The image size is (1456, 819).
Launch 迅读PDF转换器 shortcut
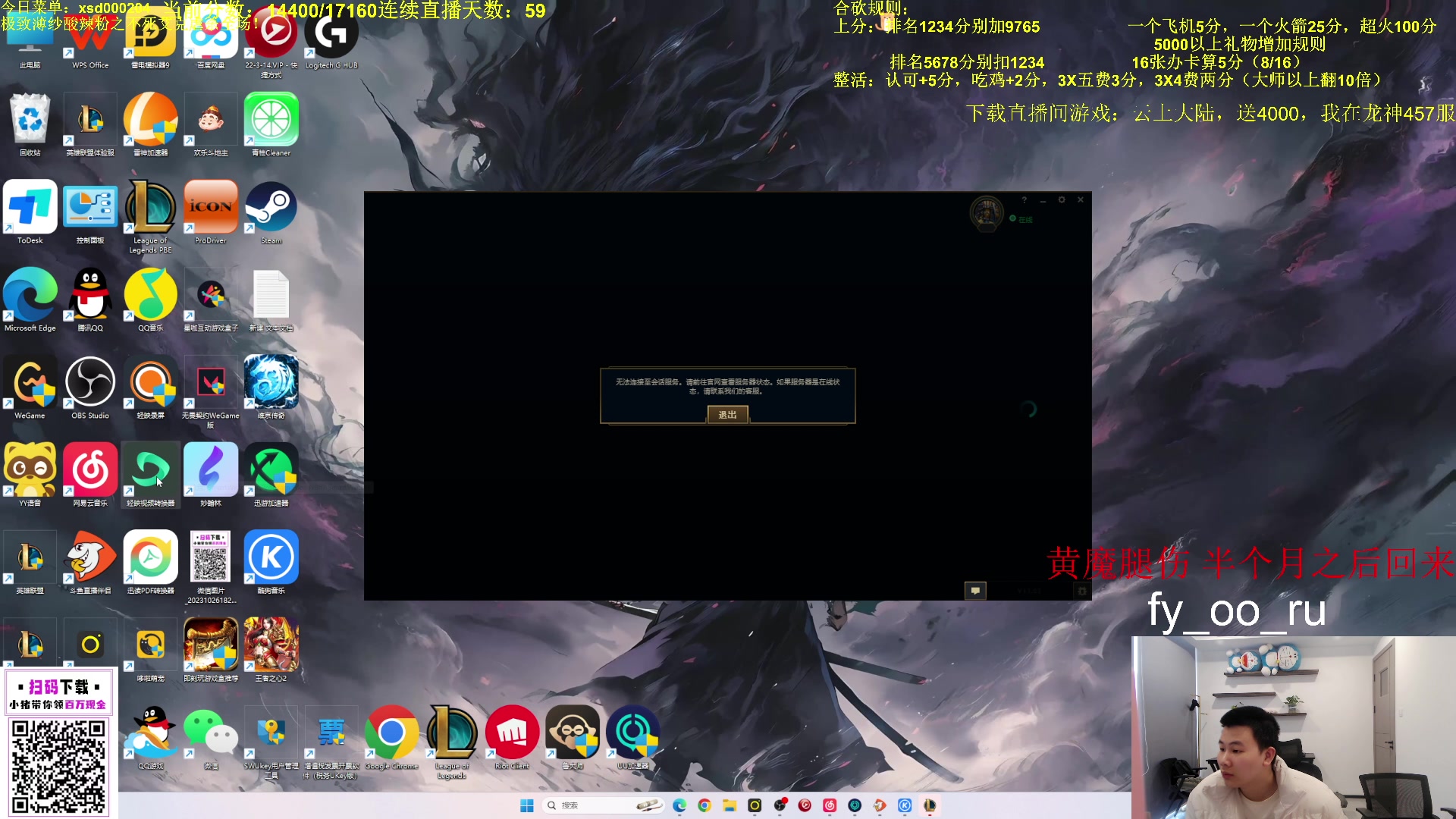pos(150,562)
